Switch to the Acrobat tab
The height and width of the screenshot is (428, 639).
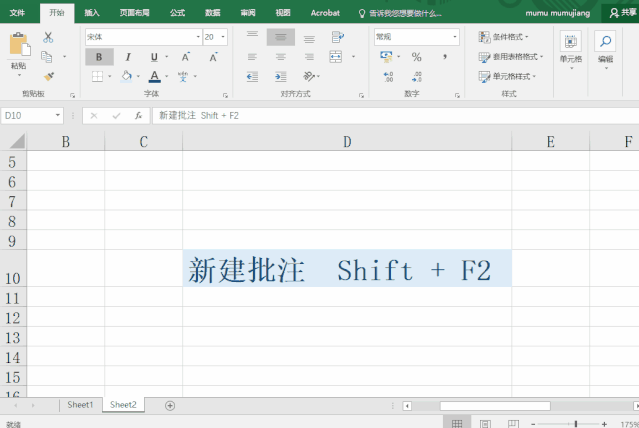(x=325, y=13)
